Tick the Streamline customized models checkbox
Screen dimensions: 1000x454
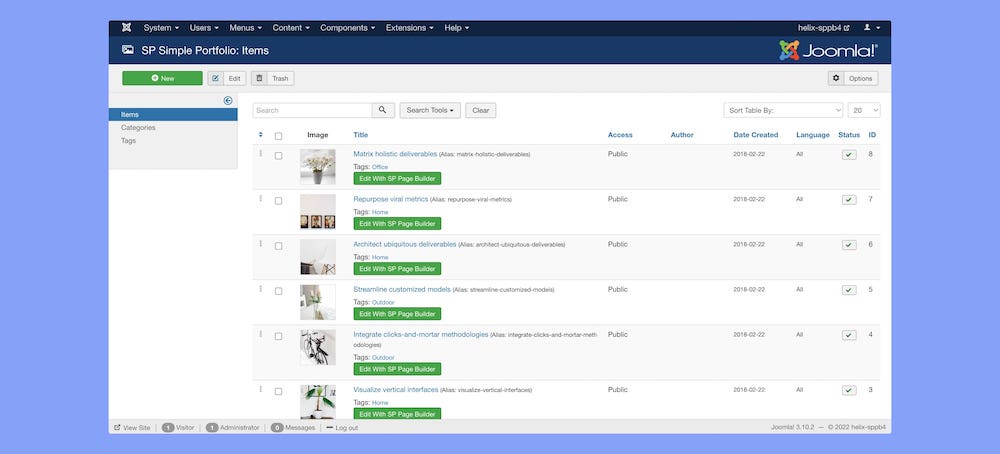click(x=279, y=290)
